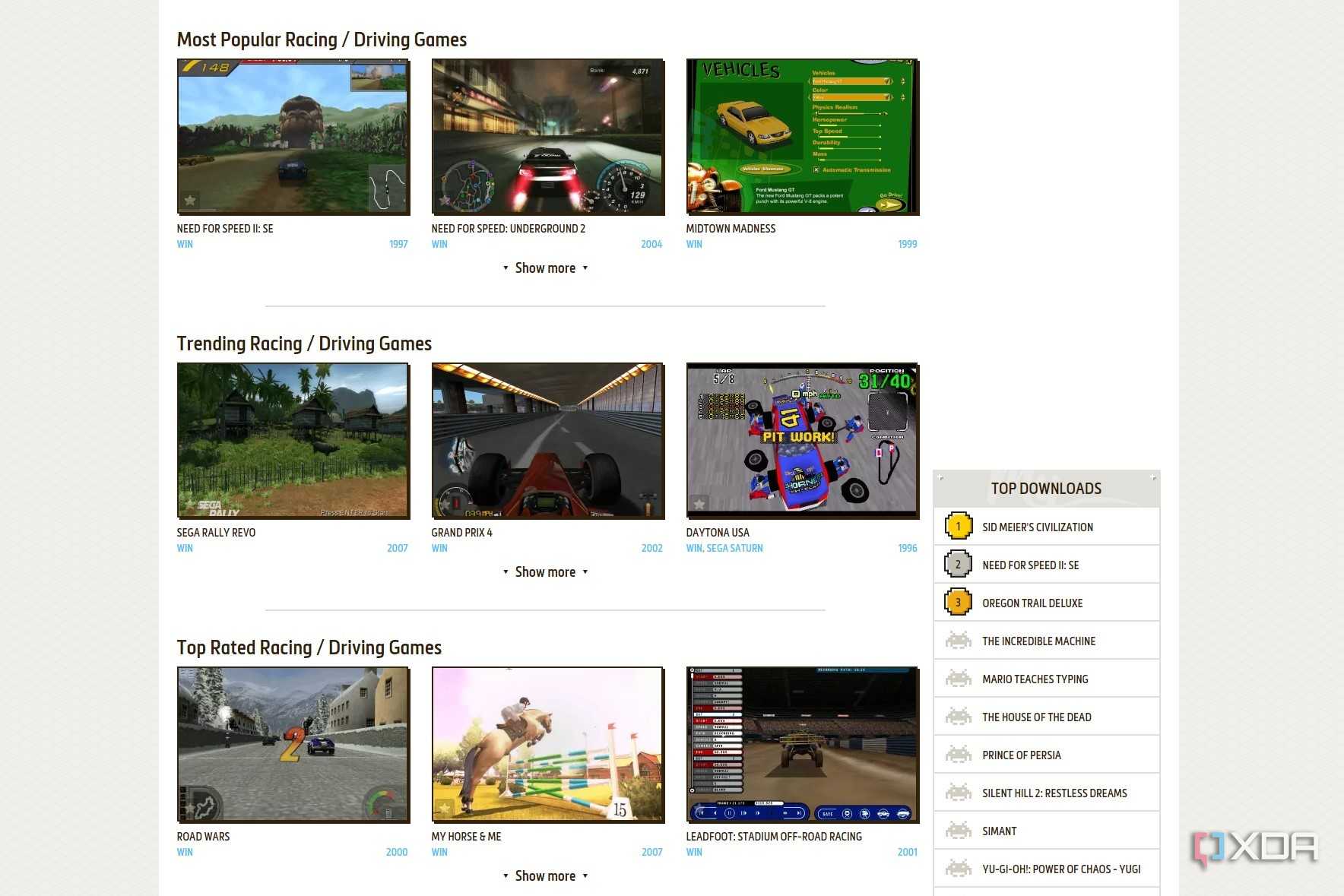Click invader icon beside Prince of Persia
Viewport: 1344px width, 896px height.
pos(958,755)
